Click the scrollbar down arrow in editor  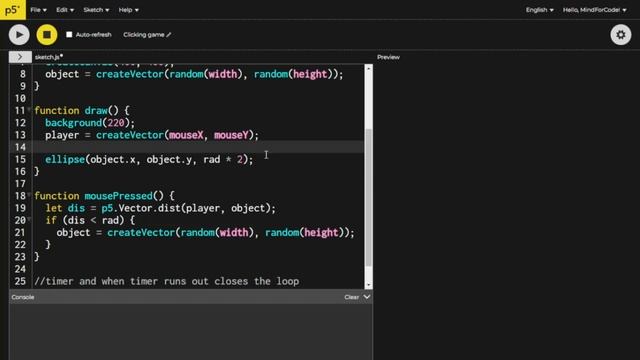coord(369,285)
